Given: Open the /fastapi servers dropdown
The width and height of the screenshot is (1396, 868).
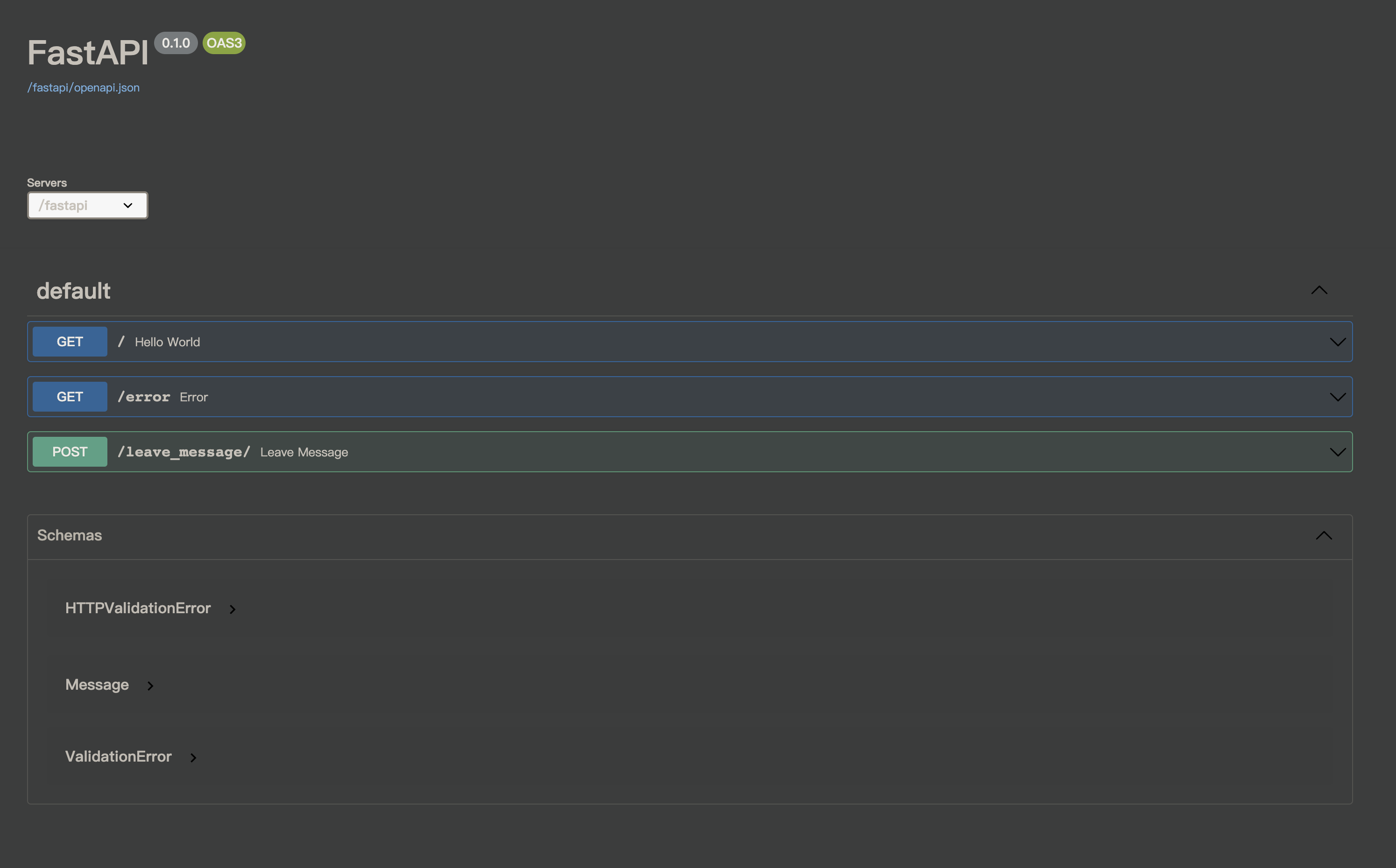Looking at the screenshot, I should pyautogui.click(x=87, y=205).
